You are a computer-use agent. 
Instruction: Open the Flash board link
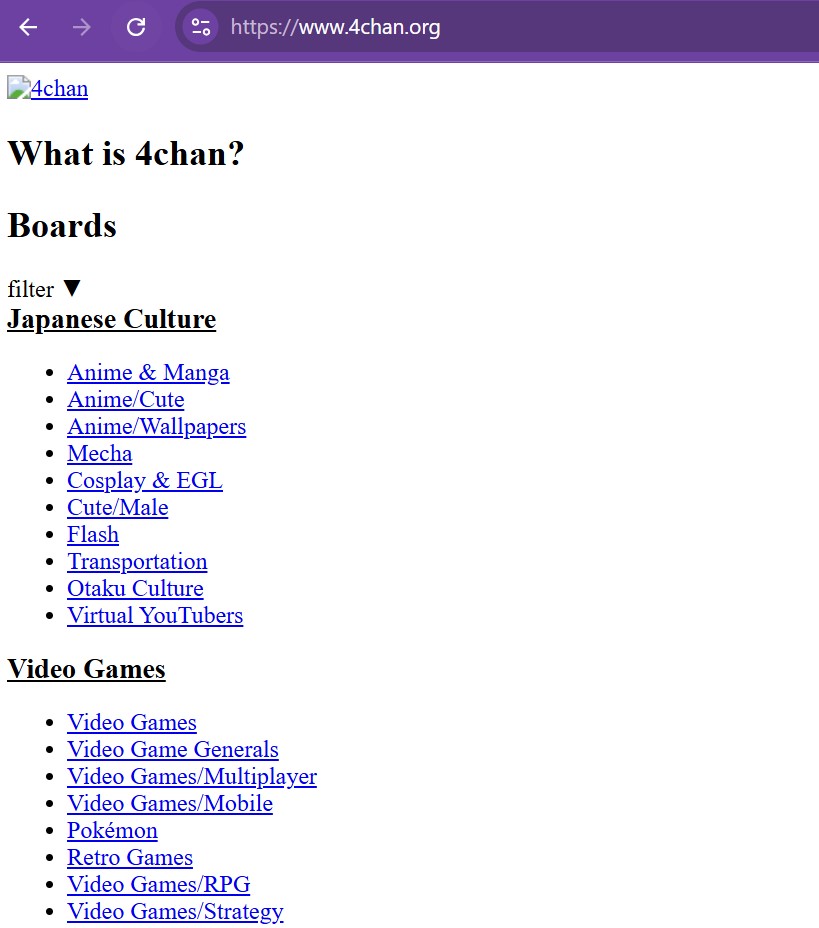(92, 535)
